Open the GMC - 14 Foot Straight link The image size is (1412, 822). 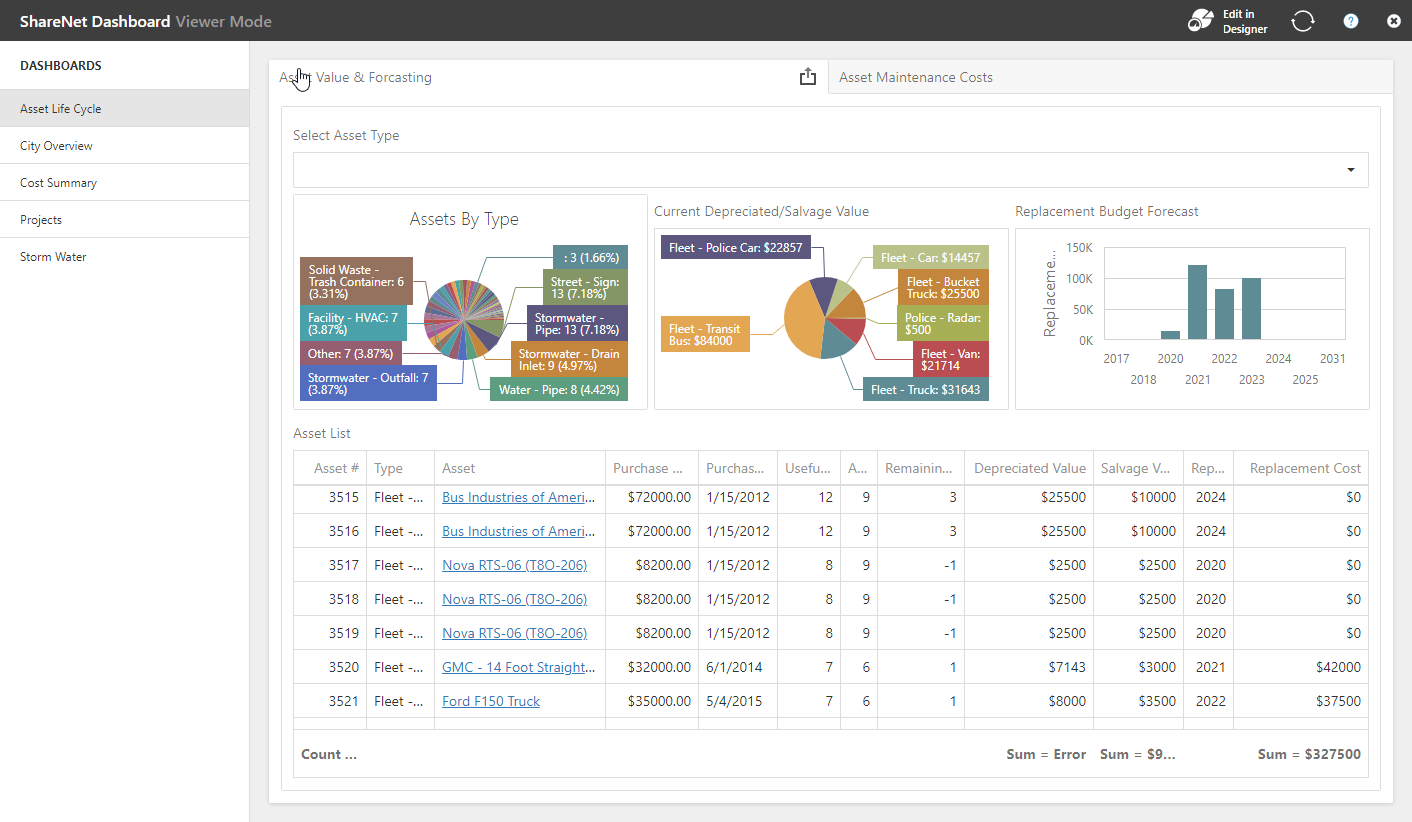tap(518, 666)
